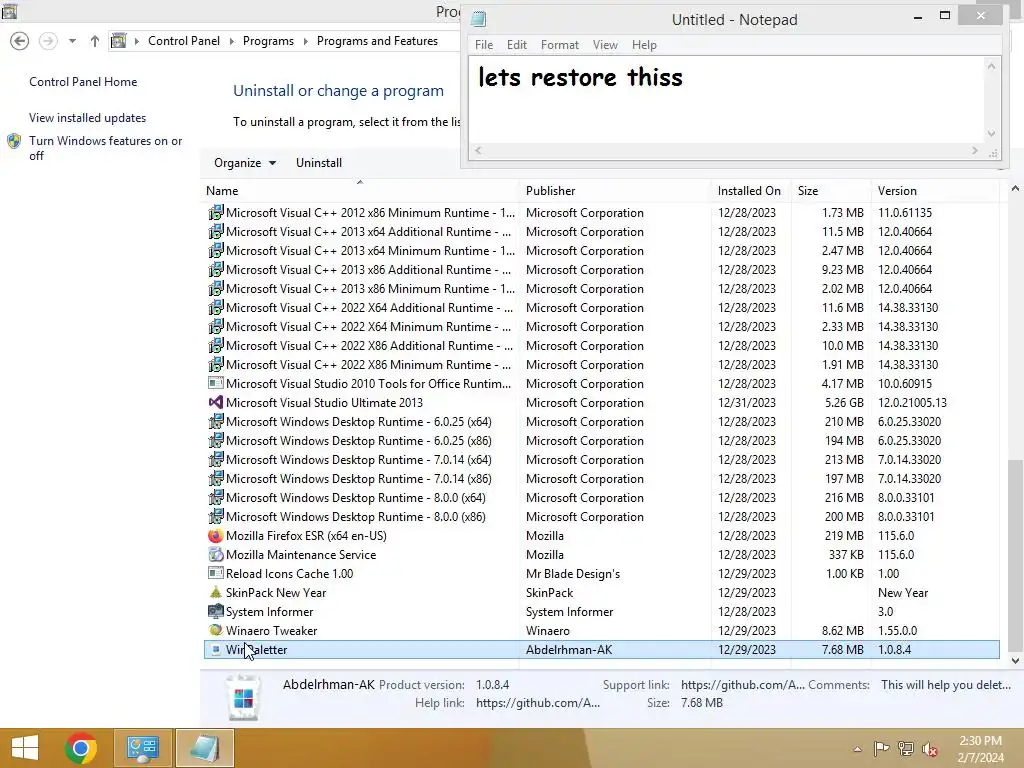Open the recent locations dropdown arrow

[72, 41]
